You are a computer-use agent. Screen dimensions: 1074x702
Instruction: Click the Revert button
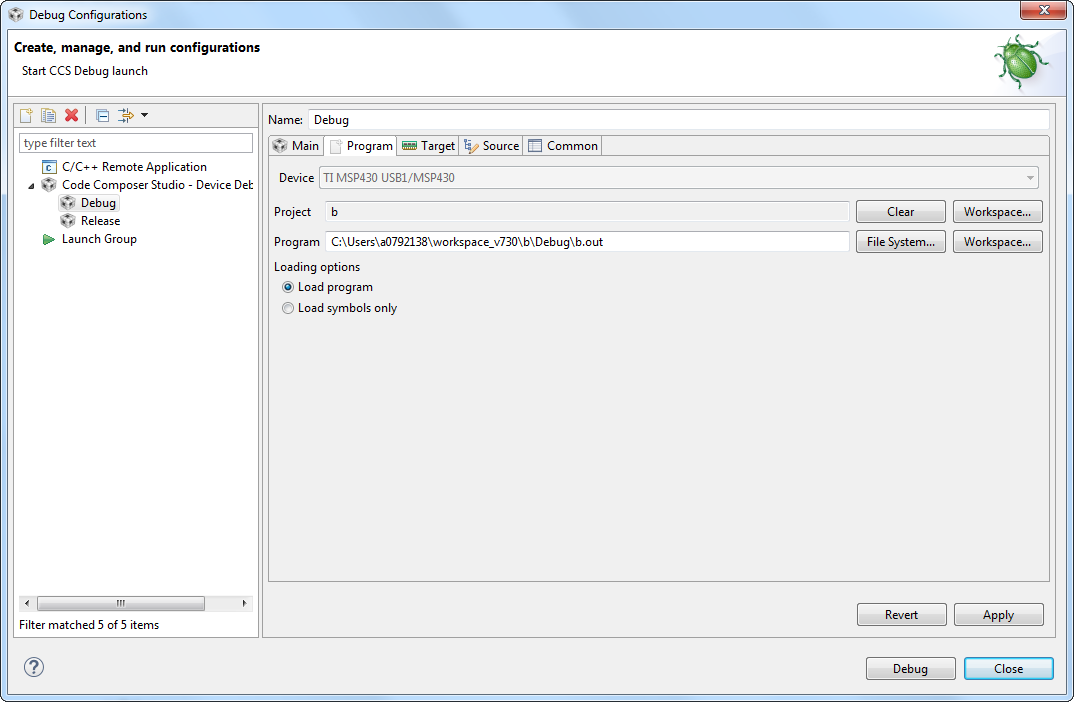pyautogui.click(x=901, y=615)
